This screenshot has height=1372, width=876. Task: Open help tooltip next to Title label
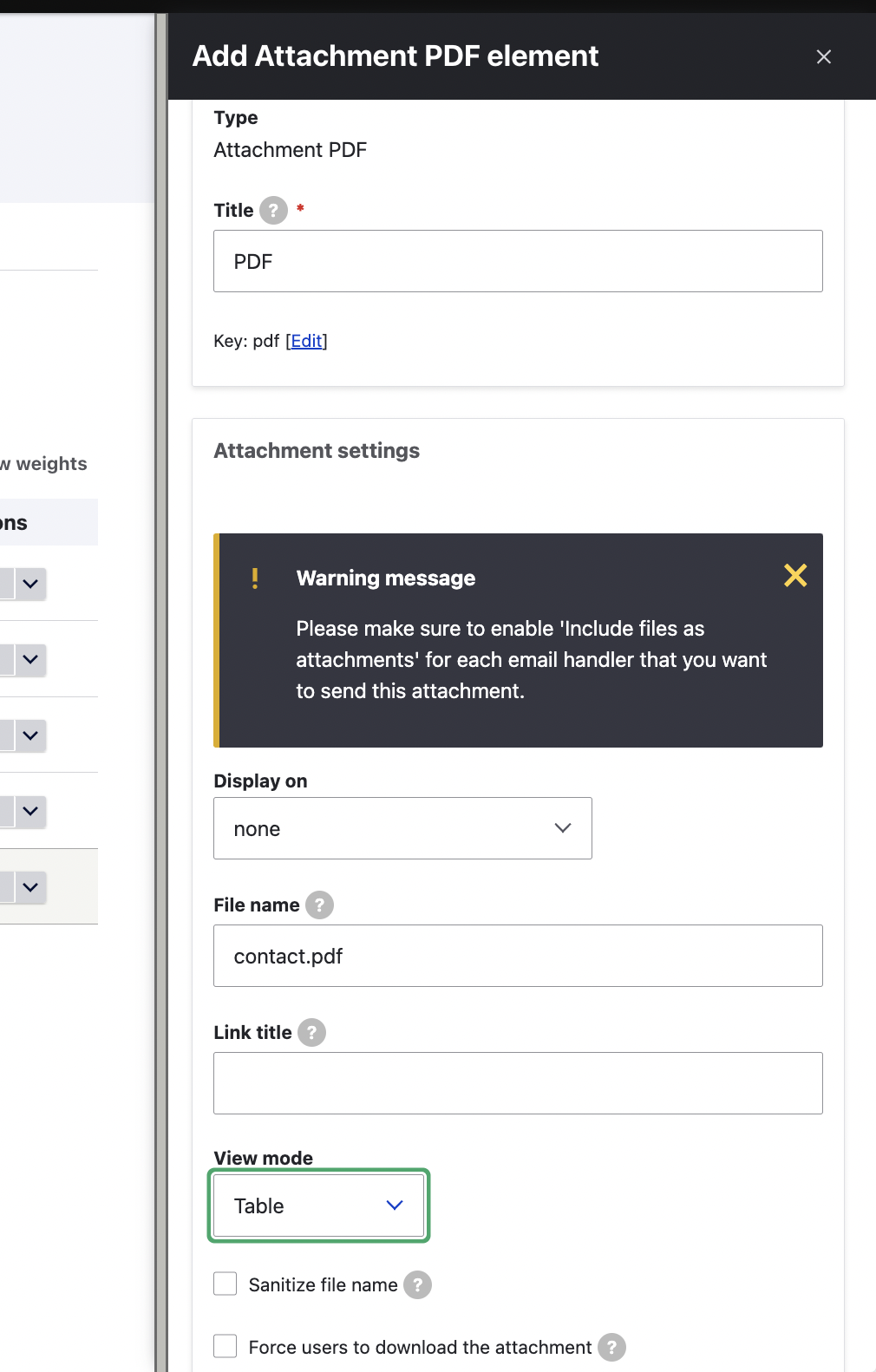click(273, 210)
